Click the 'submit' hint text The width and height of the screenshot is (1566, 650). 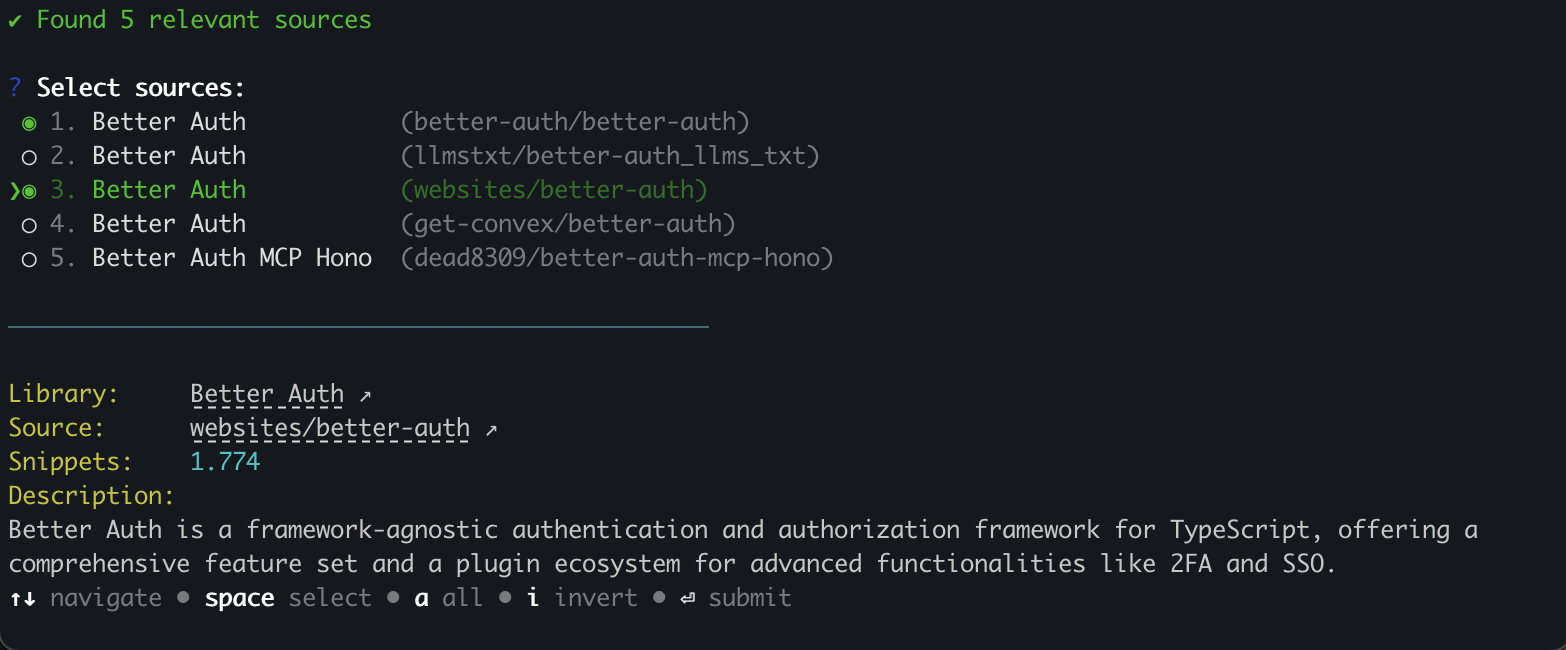point(749,597)
